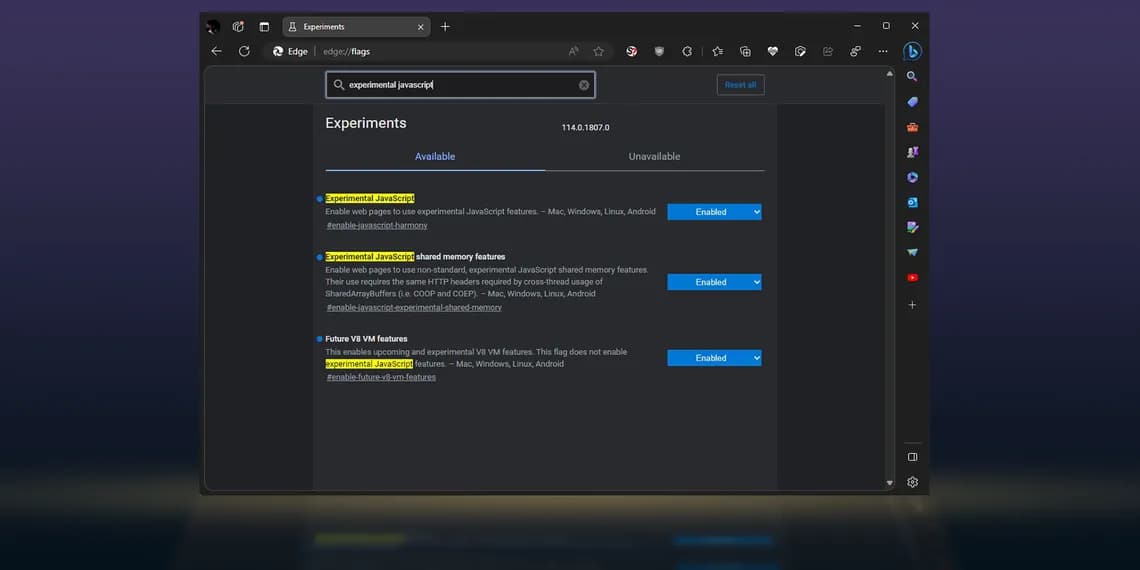Open the Extensions puzzle icon in toolbar
1140x570 pixels.
point(687,52)
